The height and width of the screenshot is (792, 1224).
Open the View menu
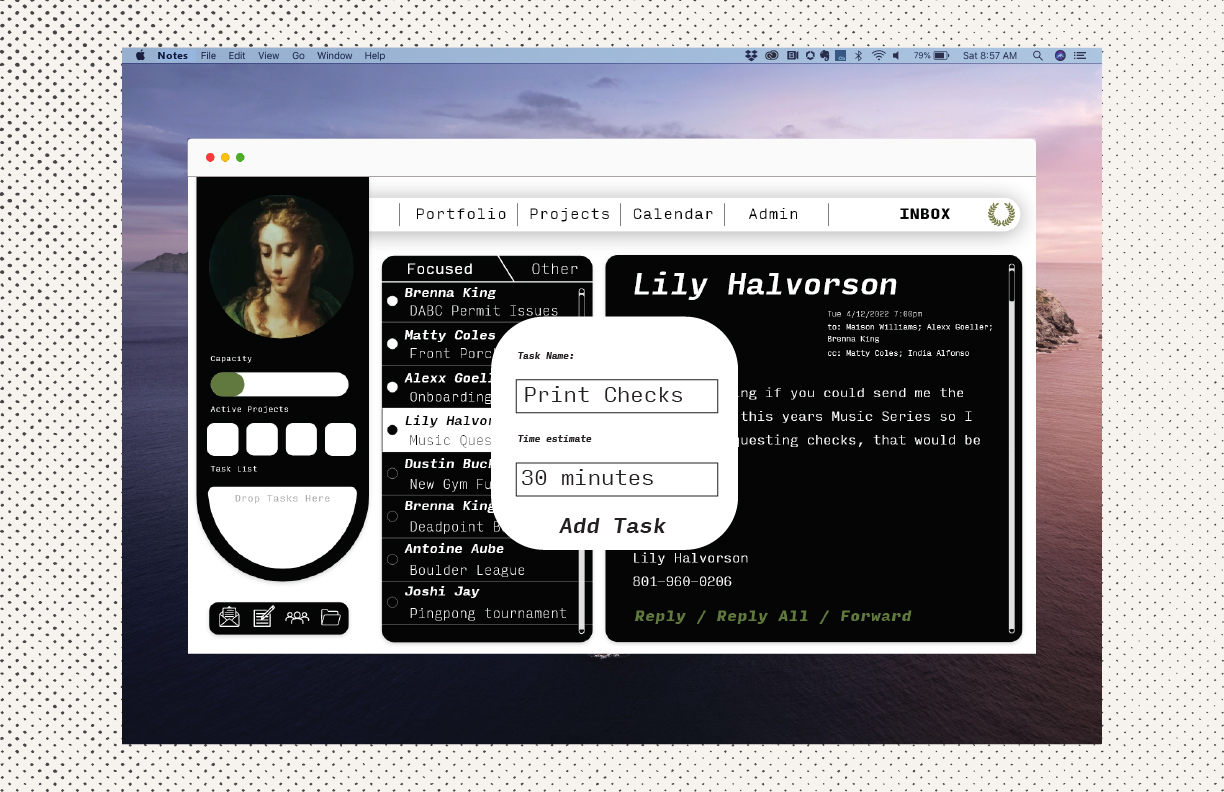(269, 56)
